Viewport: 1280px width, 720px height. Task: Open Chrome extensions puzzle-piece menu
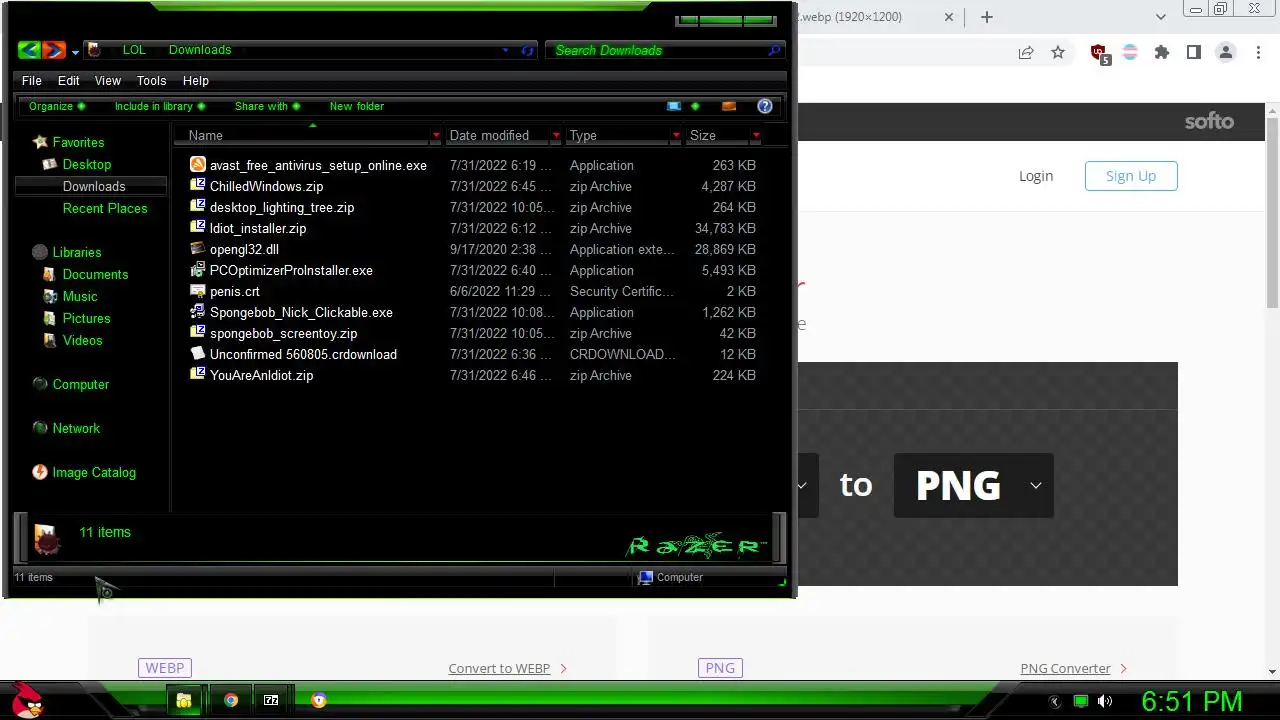(1162, 53)
